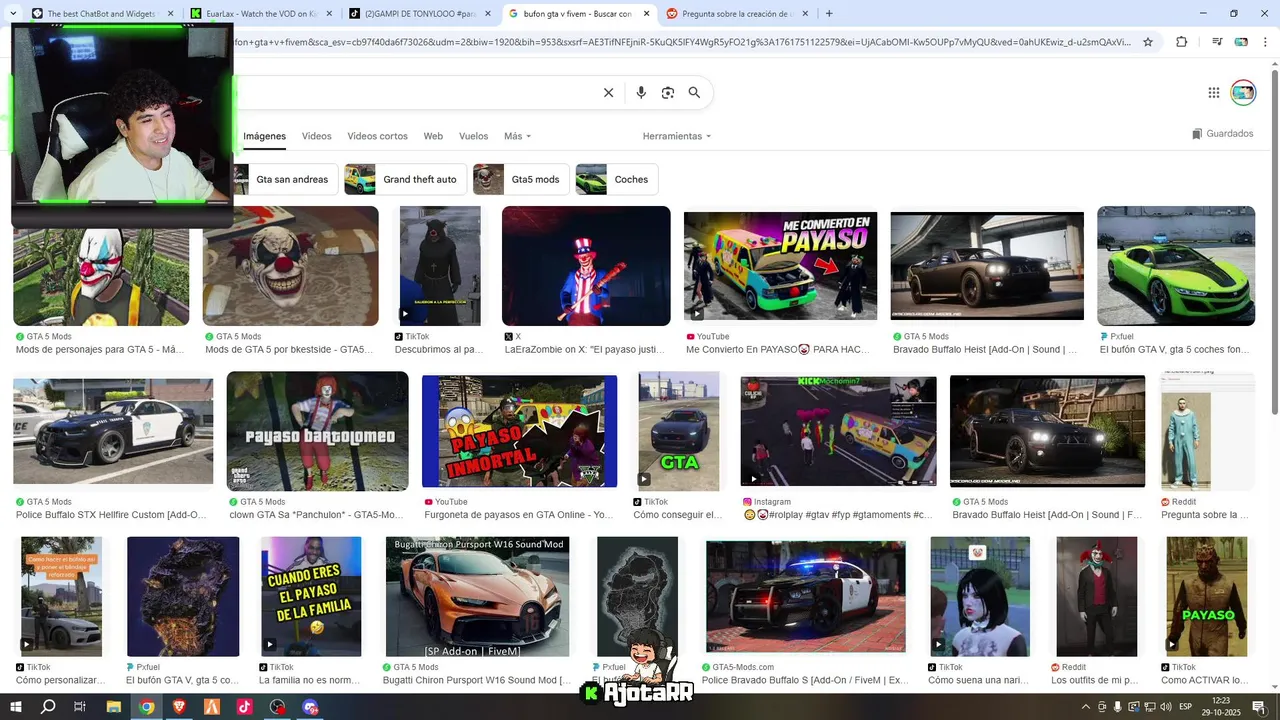Open 'Bugatti Chiron Pursport W16 Sound Mod' image
The image size is (1280, 720).
pyautogui.click(x=477, y=597)
